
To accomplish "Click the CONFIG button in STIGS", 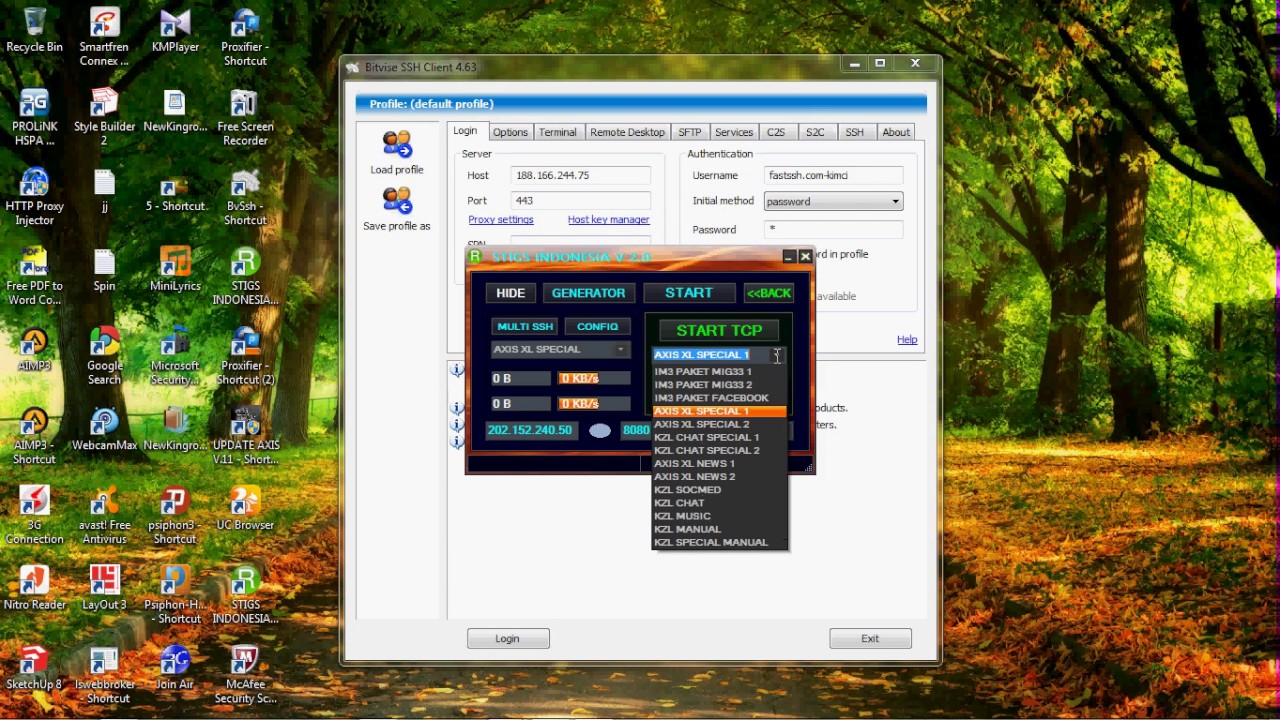I will coord(597,326).
